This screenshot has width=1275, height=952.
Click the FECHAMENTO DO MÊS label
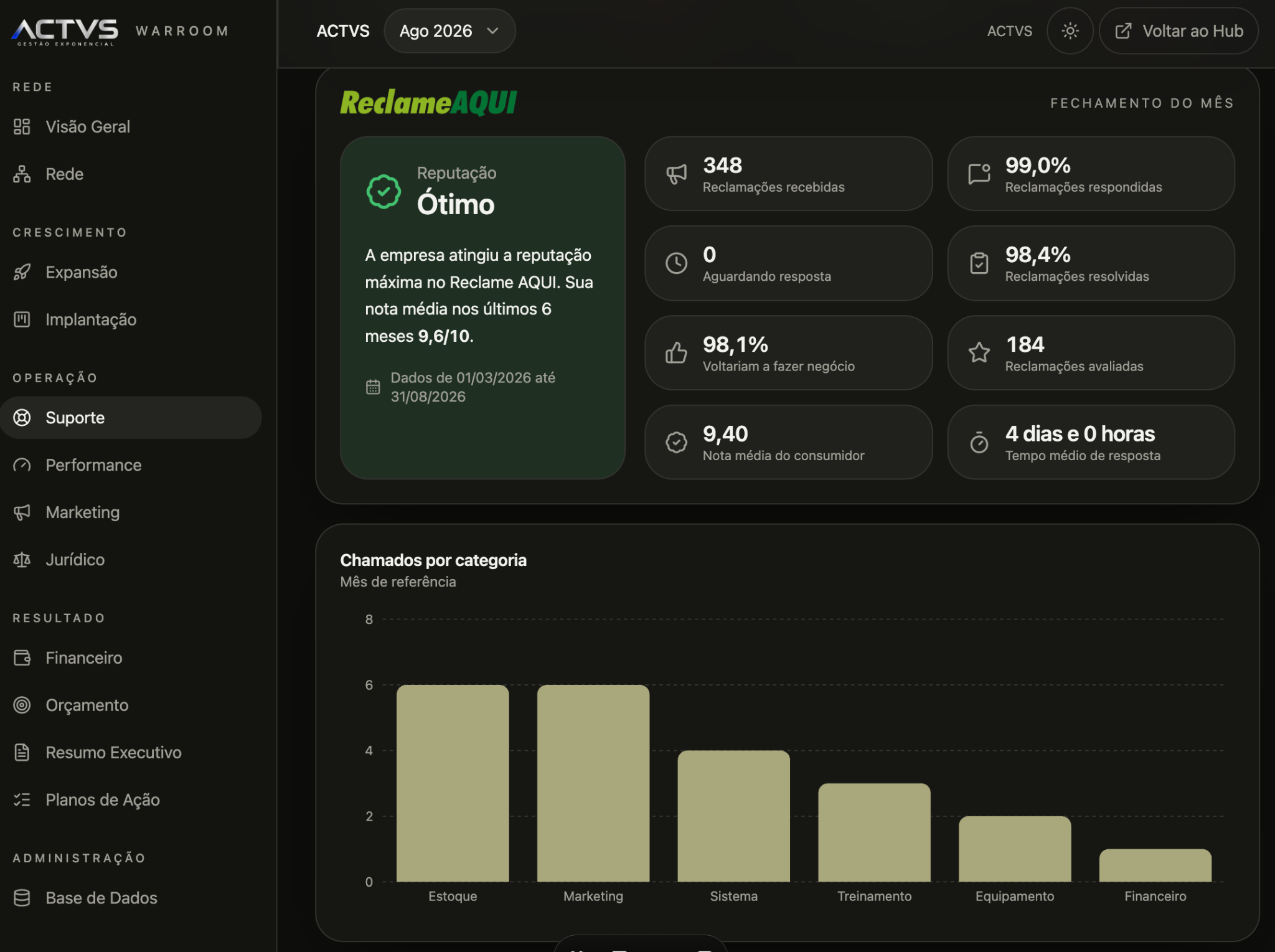pyautogui.click(x=1142, y=103)
